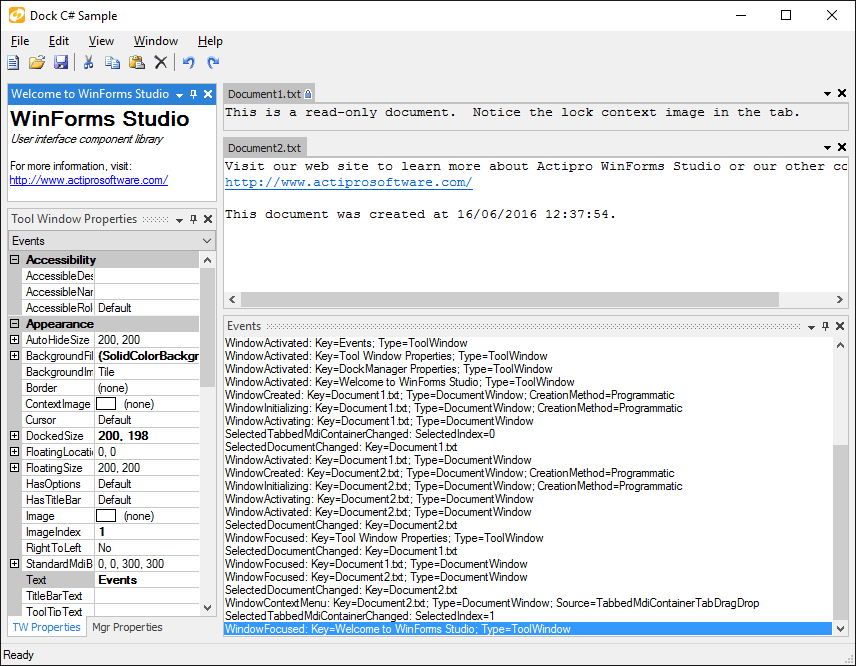Screen dimensions: 856x666
Task: Expand the StandardMdiBounds property
Action: click(15, 564)
